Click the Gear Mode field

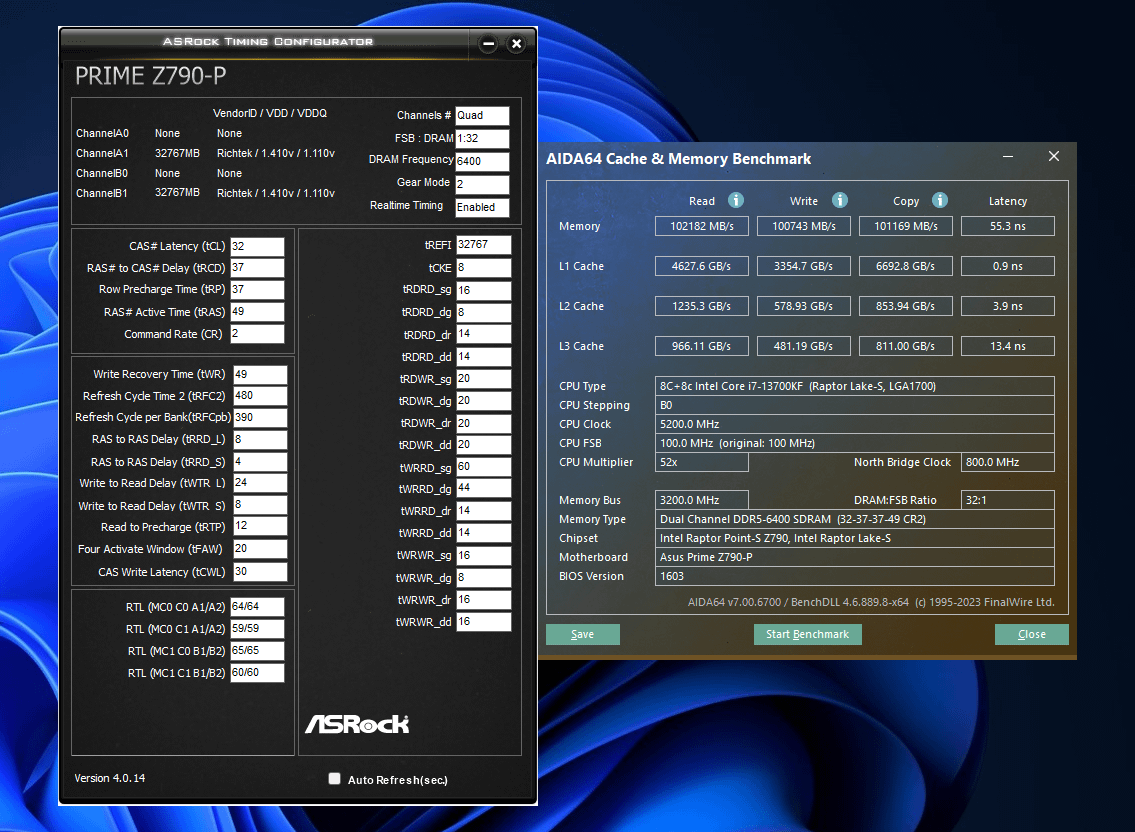[x=482, y=185]
